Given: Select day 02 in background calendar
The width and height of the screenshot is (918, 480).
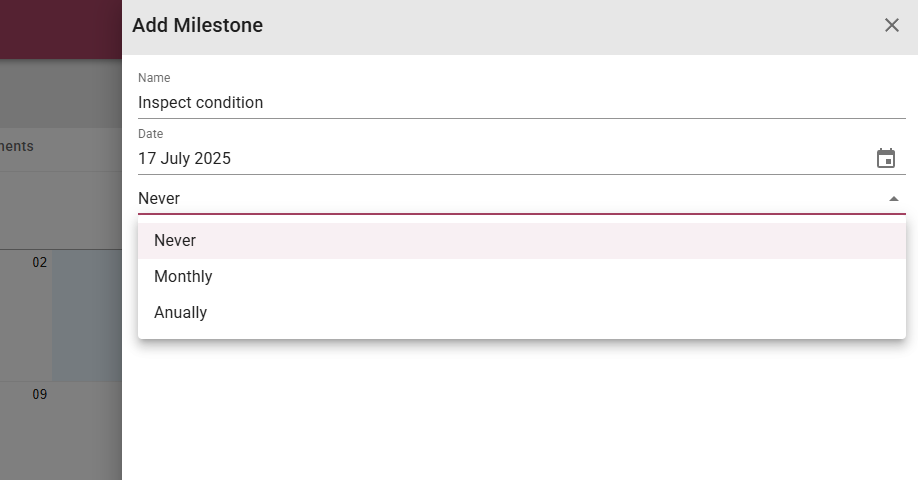Looking at the screenshot, I should tap(39, 262).
